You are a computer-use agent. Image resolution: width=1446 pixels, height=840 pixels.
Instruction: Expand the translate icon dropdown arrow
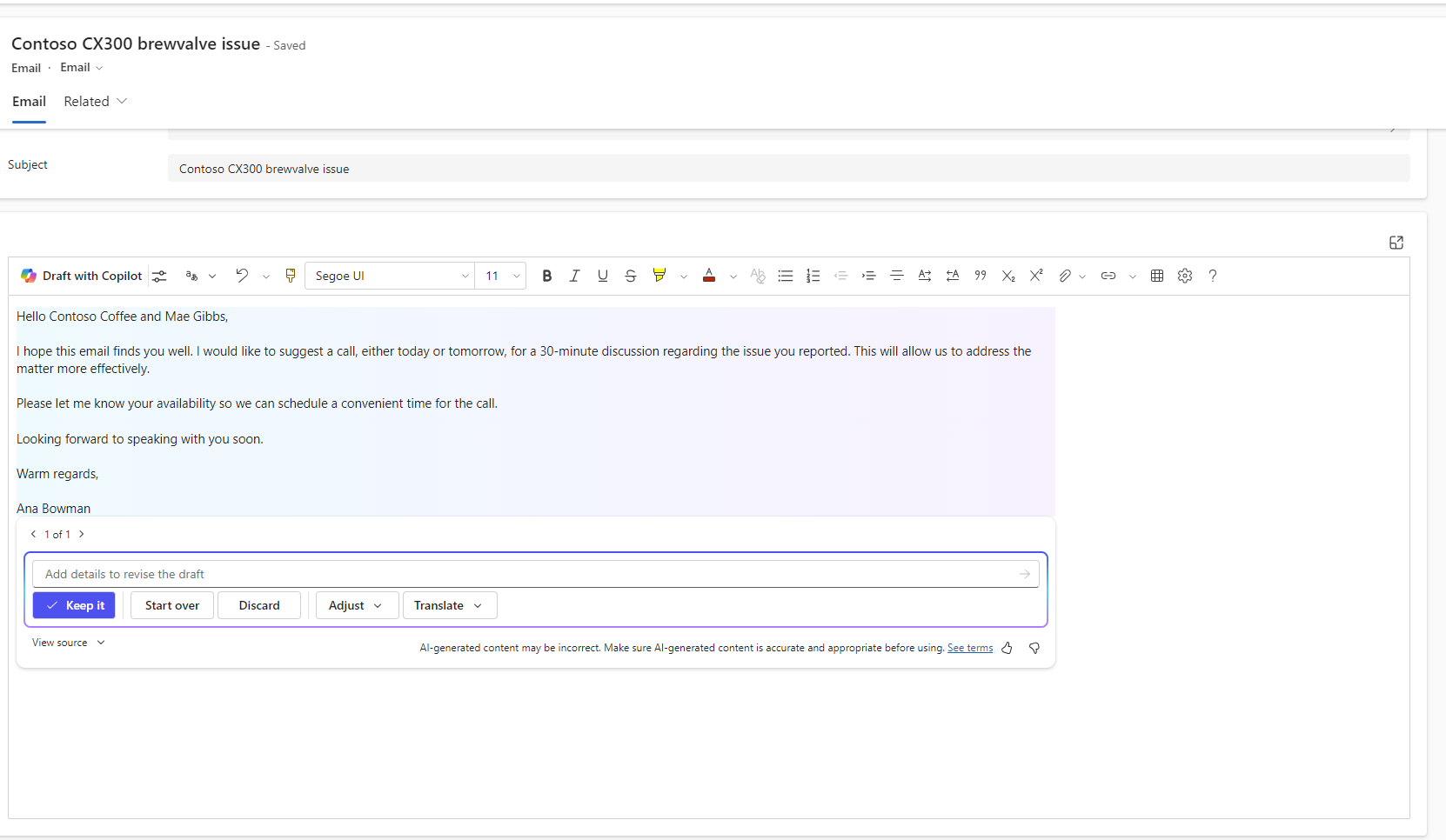point(212,276)
